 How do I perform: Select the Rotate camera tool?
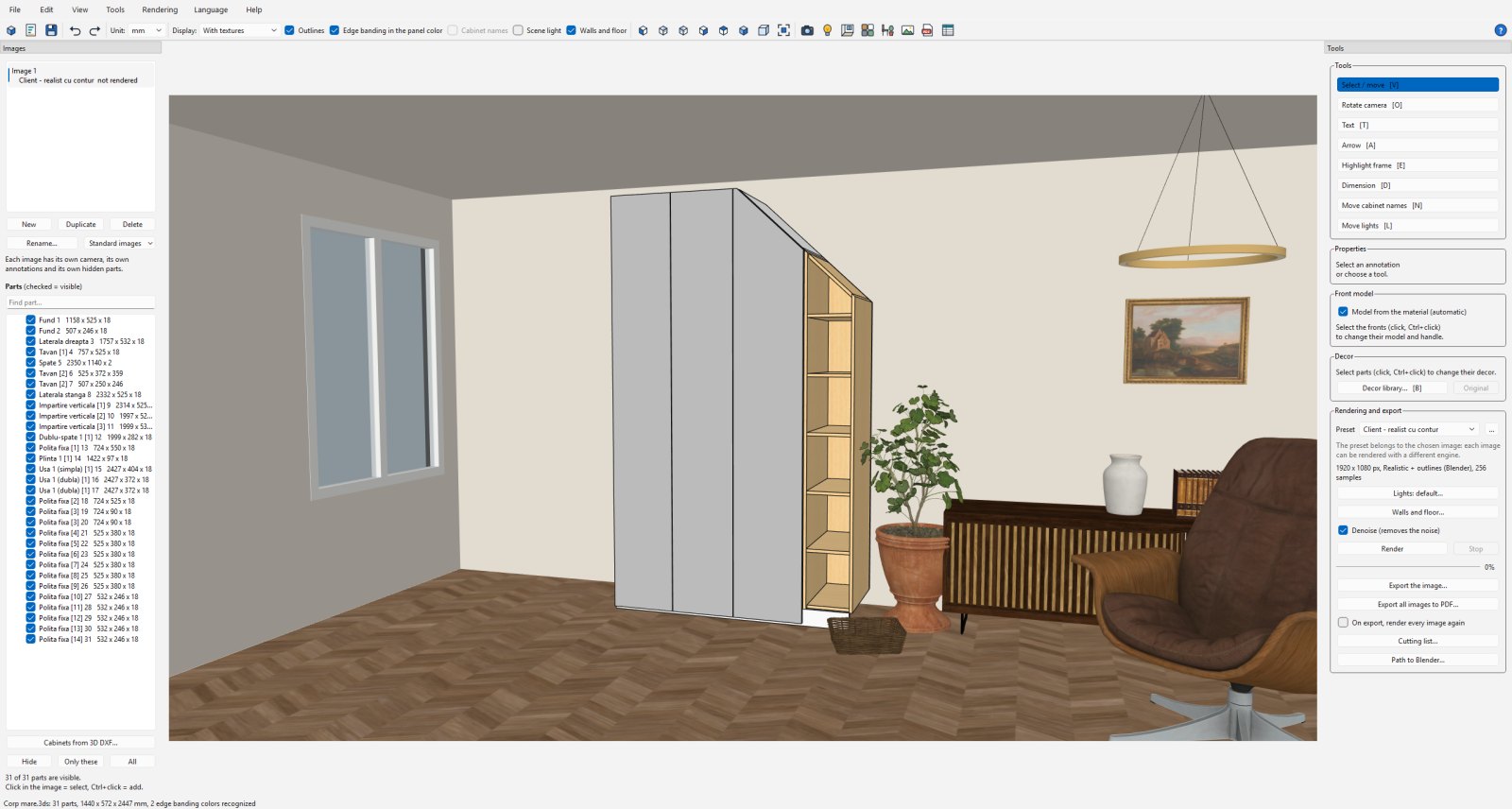pos(1417,105)
